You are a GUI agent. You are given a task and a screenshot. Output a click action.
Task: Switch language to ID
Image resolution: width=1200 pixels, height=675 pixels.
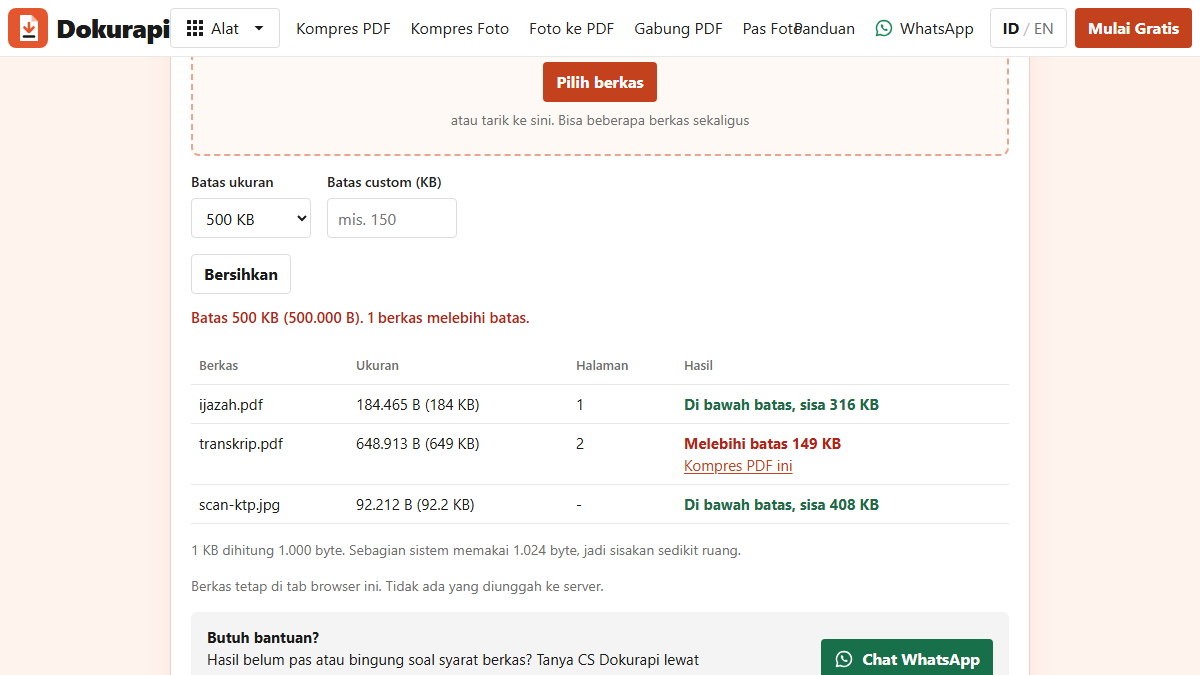[1011, 29]
